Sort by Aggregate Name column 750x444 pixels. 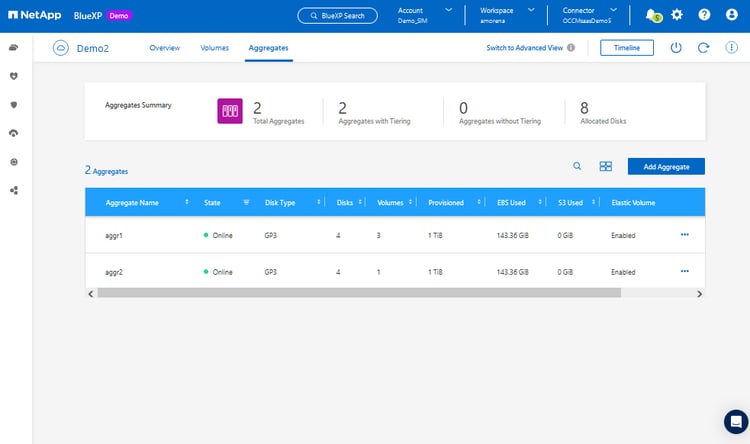[187, 202]
